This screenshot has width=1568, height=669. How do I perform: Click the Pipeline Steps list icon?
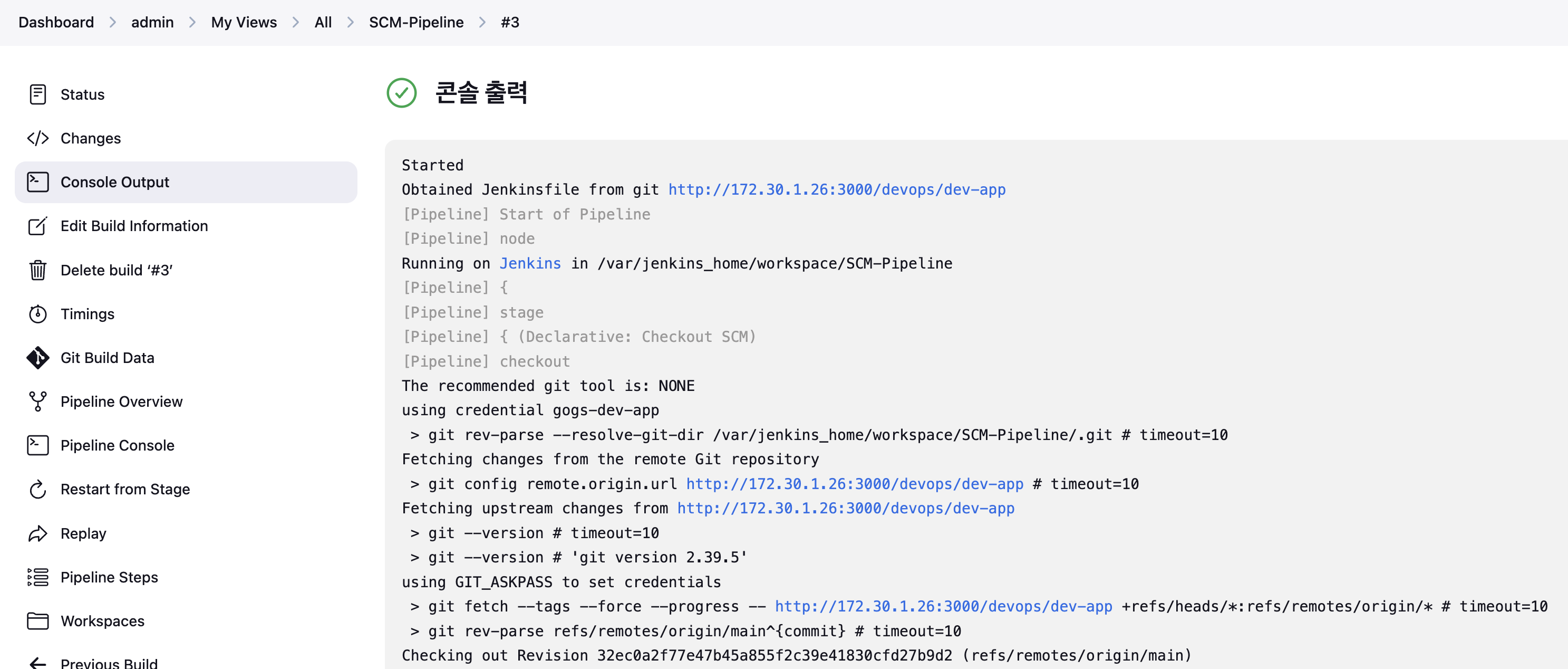pos(38,577)
